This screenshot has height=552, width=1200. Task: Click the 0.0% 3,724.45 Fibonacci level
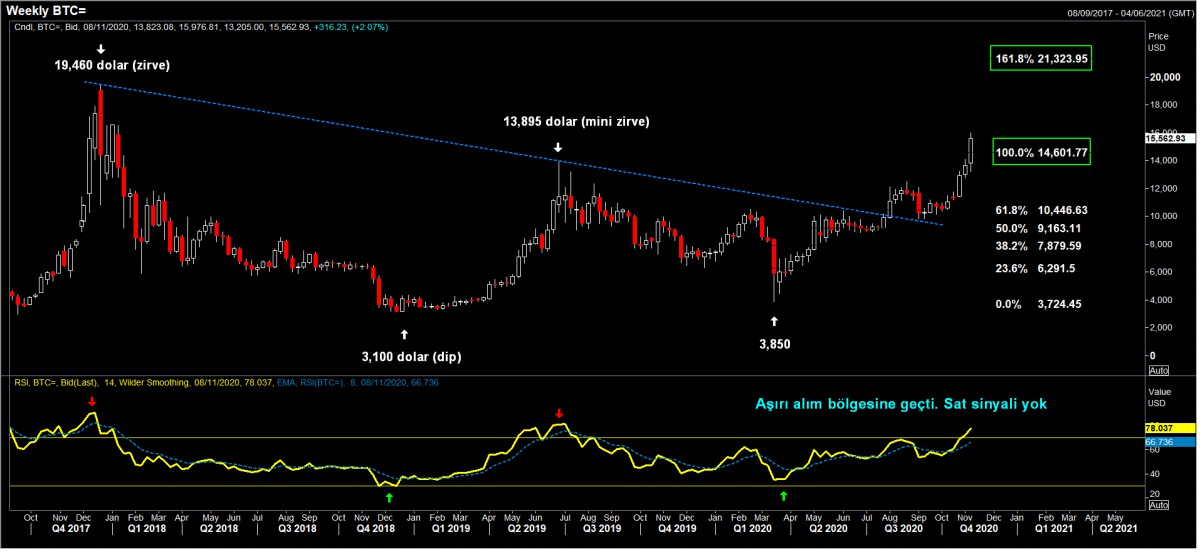point(1038,304)
